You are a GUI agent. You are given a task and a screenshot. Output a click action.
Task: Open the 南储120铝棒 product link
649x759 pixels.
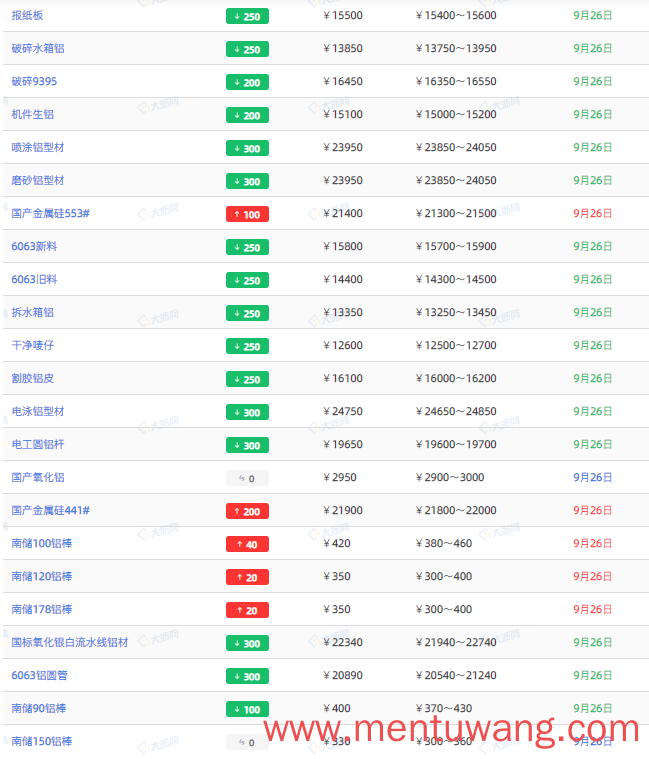[x=42, y=576]
